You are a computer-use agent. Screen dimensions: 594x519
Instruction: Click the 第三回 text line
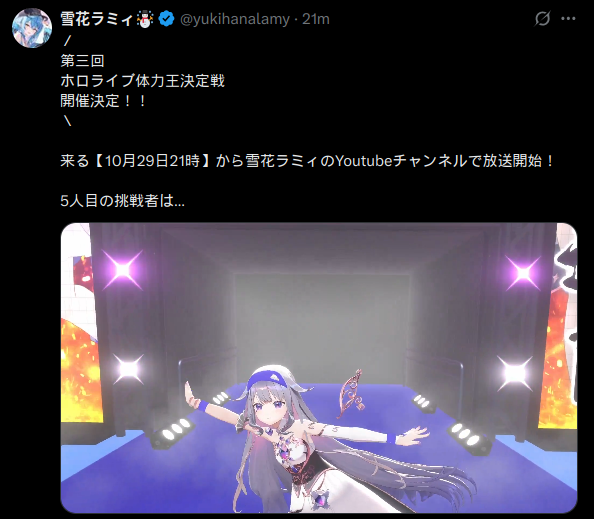82,61
